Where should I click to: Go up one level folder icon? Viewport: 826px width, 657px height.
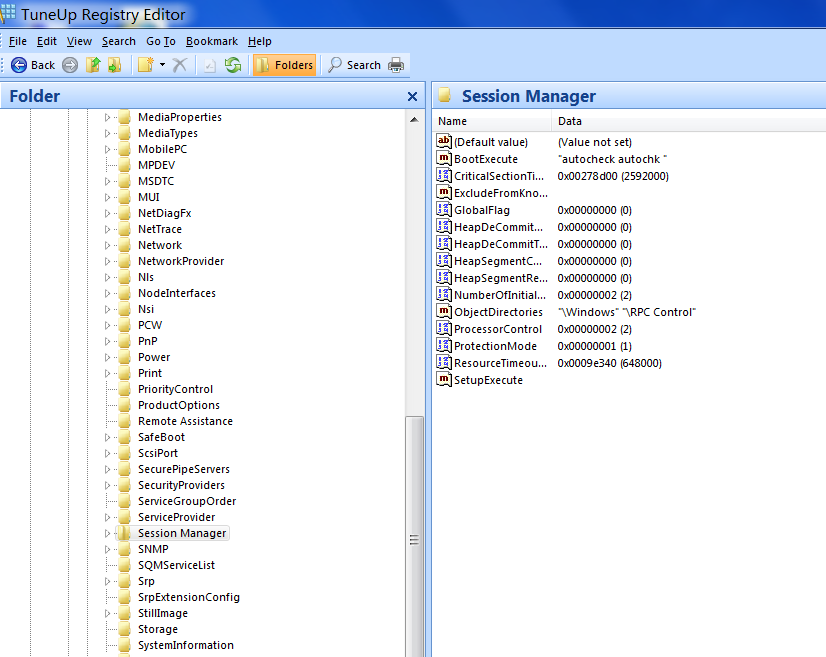[93, 65]
